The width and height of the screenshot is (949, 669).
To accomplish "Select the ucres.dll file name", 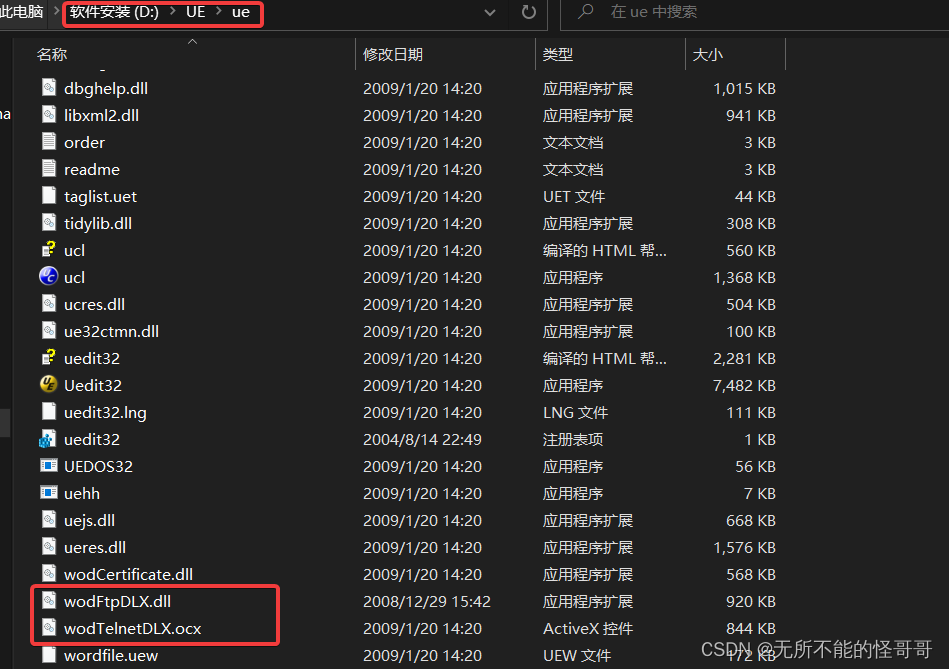I will (x=94, y=305).
